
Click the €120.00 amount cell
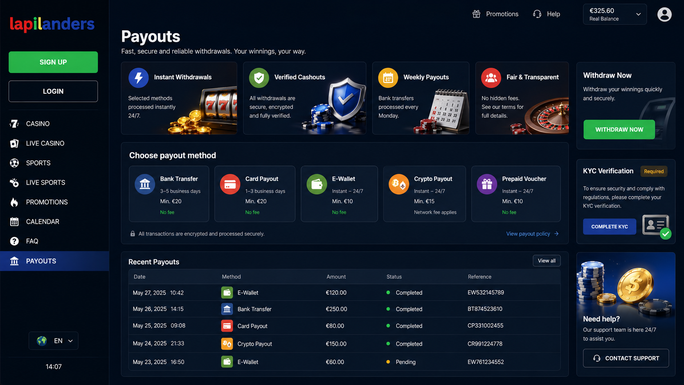[336, 293]
